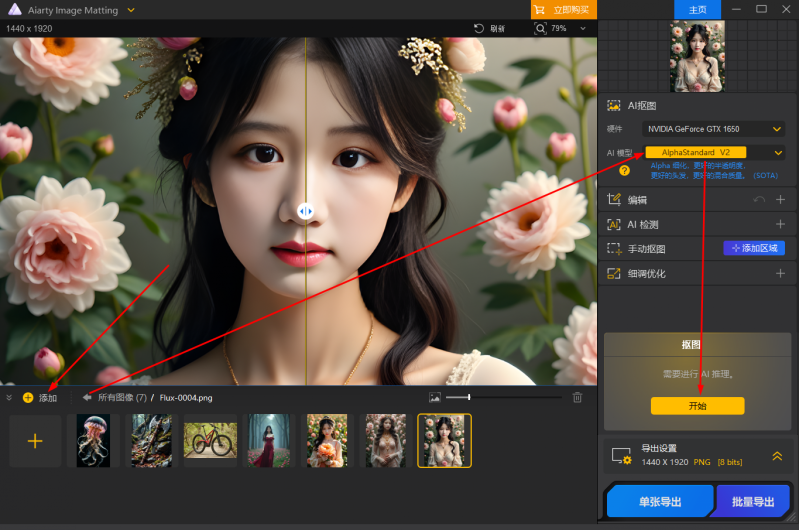
Task: Click the AI 检测 section icon
Action: point(614,224)
